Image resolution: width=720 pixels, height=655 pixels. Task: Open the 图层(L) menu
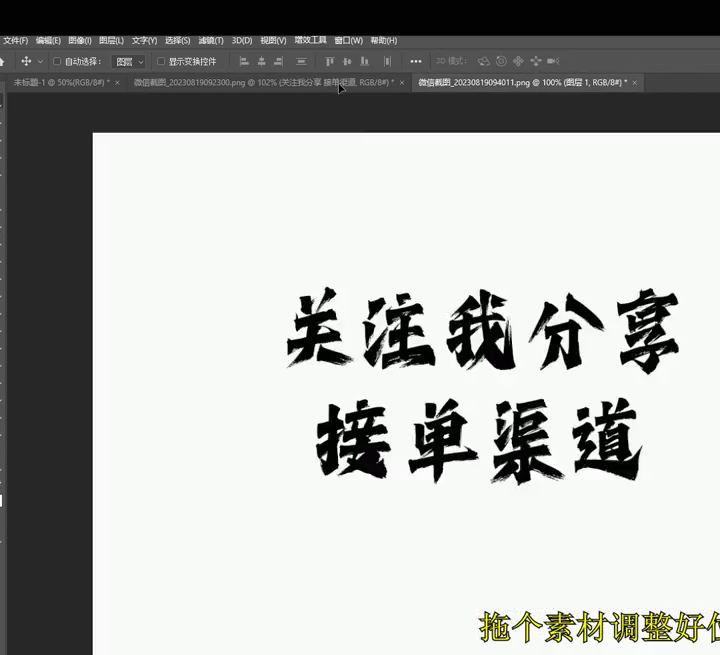[x=112, y=41]
